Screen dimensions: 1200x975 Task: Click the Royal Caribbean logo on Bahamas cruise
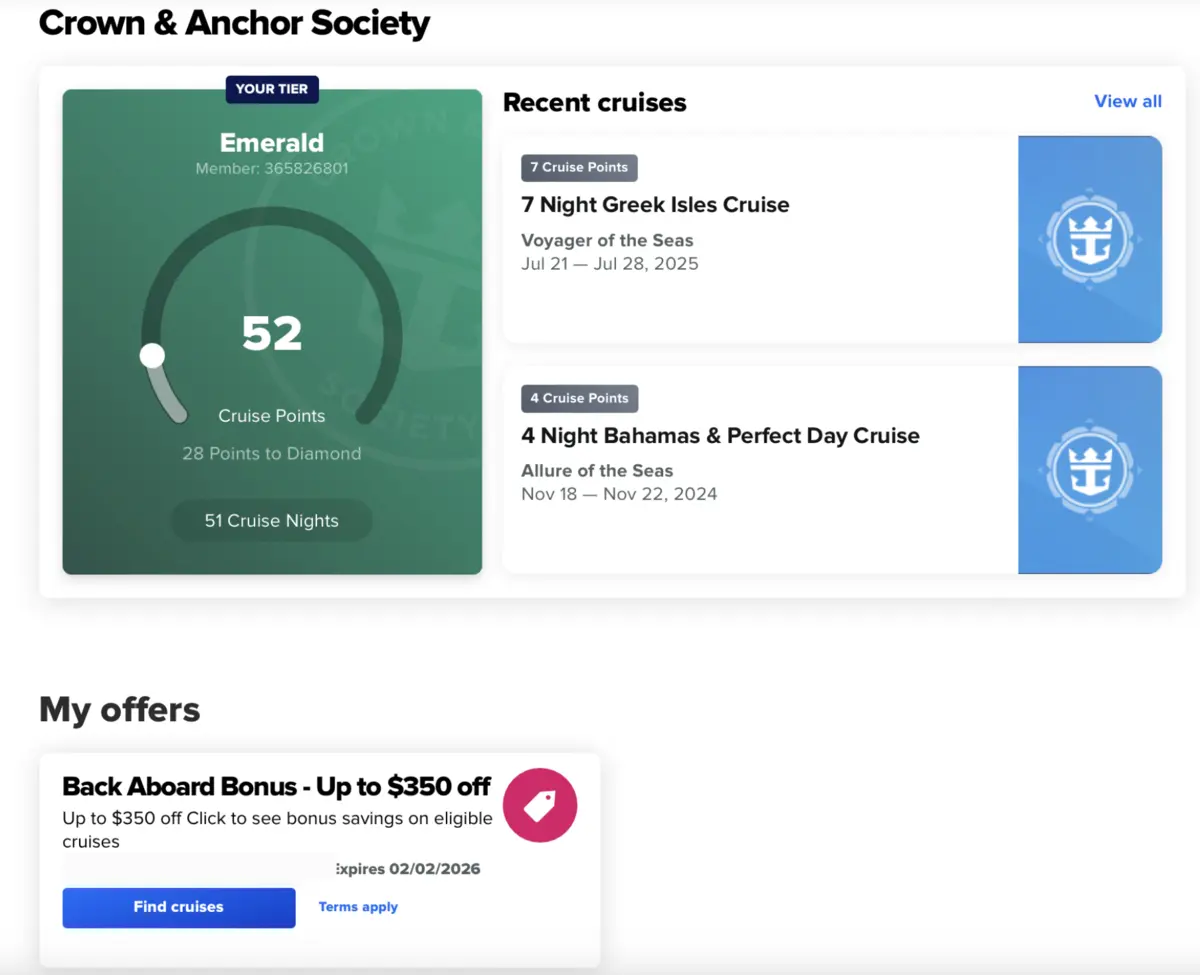[x=1090, y=470]
